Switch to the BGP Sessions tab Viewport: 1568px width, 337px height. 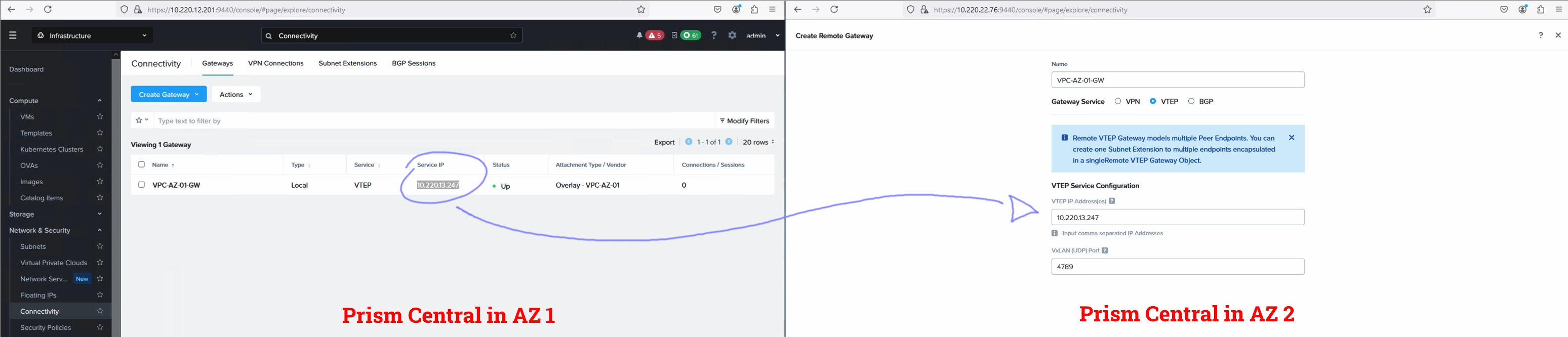pos(413,63)
